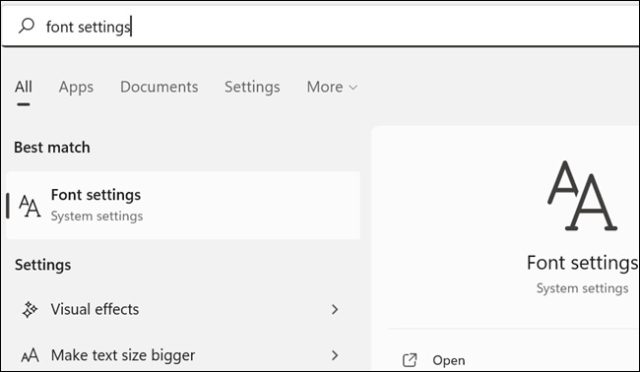Image resolution: width=640 pixels, height=372 pixels.
Task: Click inside the font settings search box
Action: (x=320, y=26)
